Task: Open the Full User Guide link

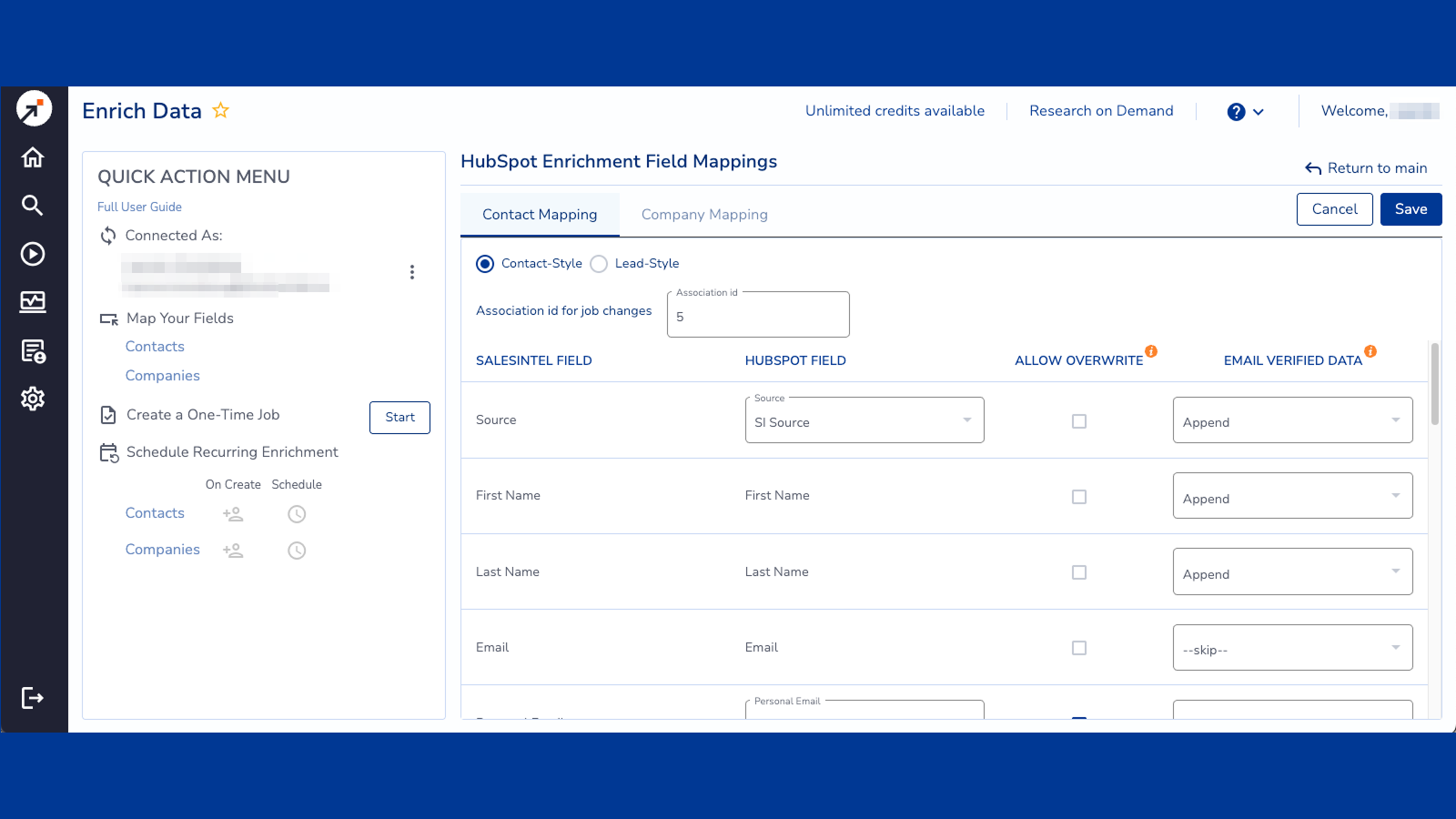Action: pyautogui.click(x=139, y=207)
